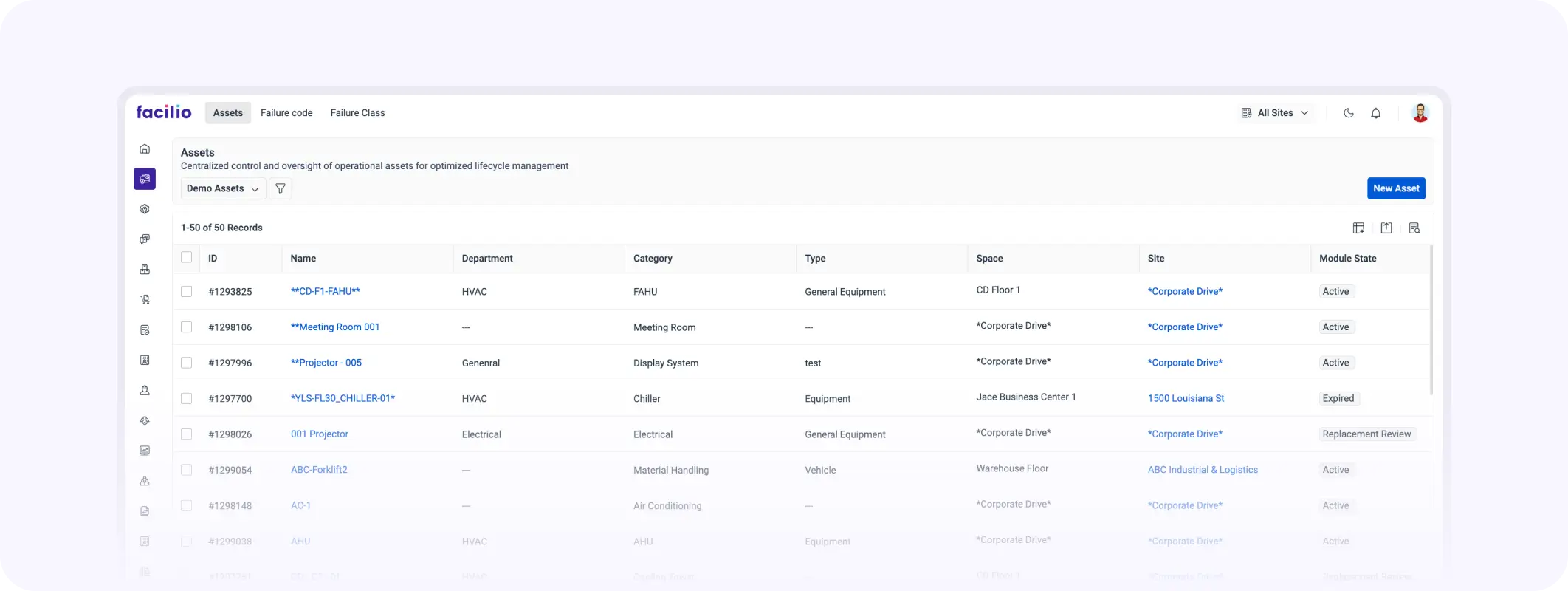1568x591 pixels.
Task: Click the filter funnel icon
Action: point(281,188)
